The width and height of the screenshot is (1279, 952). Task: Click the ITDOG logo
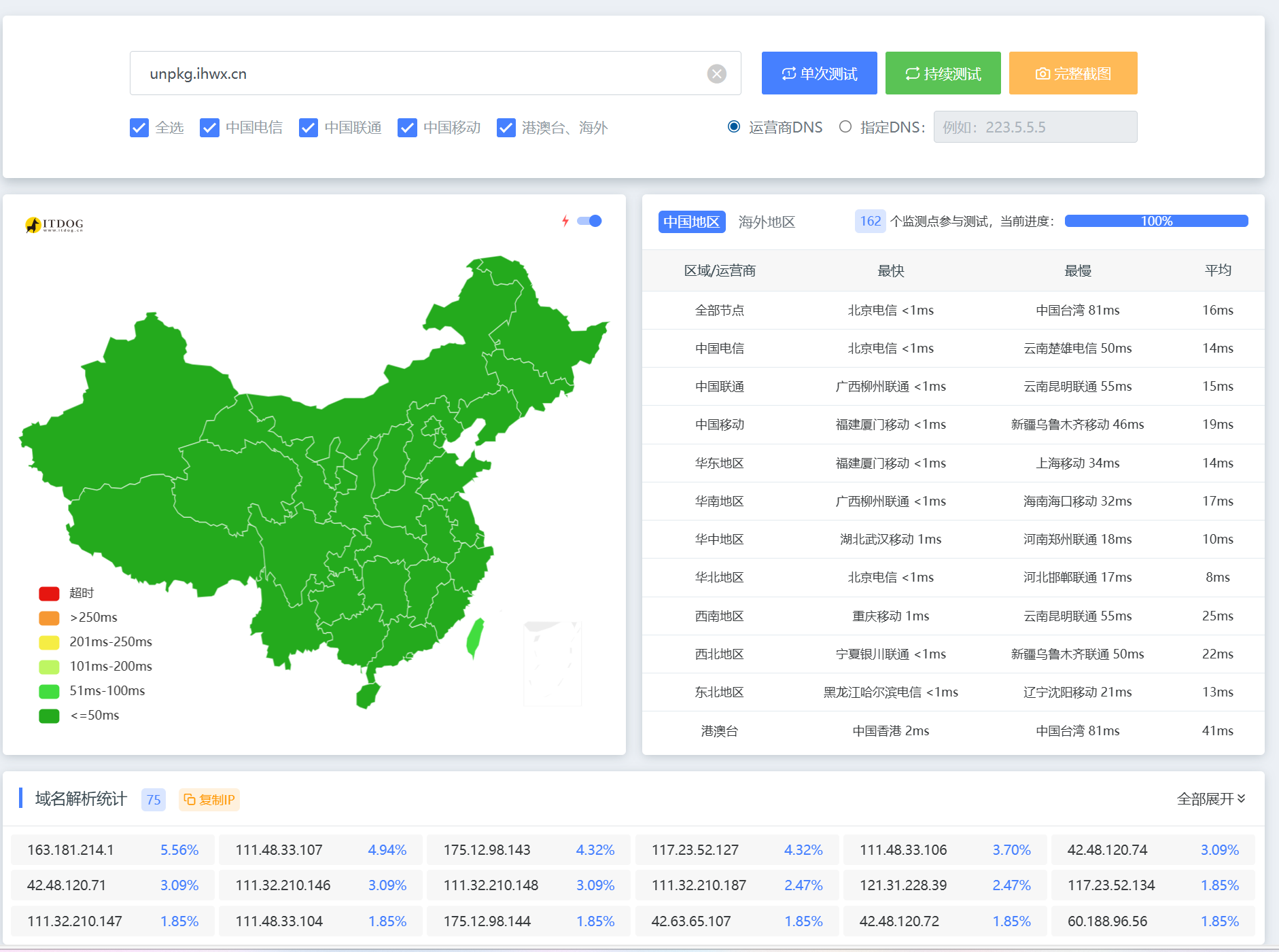tap(54, 224)
